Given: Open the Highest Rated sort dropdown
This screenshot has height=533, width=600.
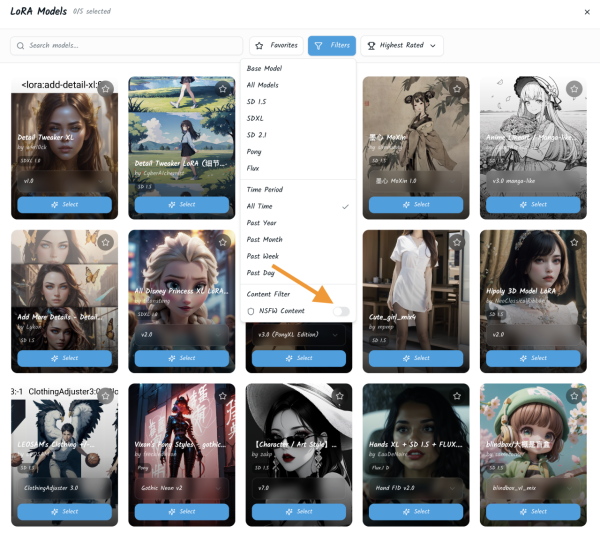Looking at the screenshot, I should tap(401, 46).
